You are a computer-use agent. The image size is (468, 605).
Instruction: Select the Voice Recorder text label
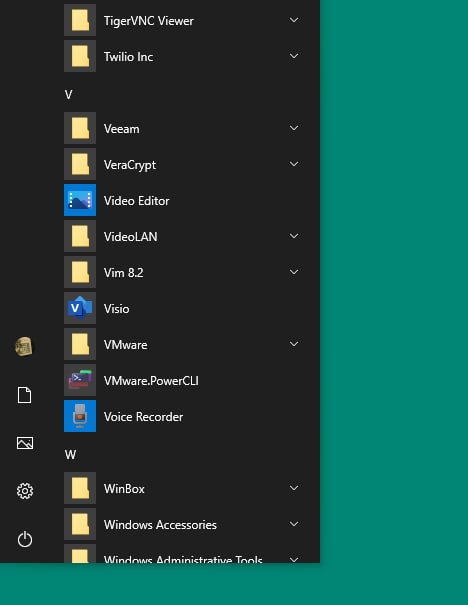(144, 417)
